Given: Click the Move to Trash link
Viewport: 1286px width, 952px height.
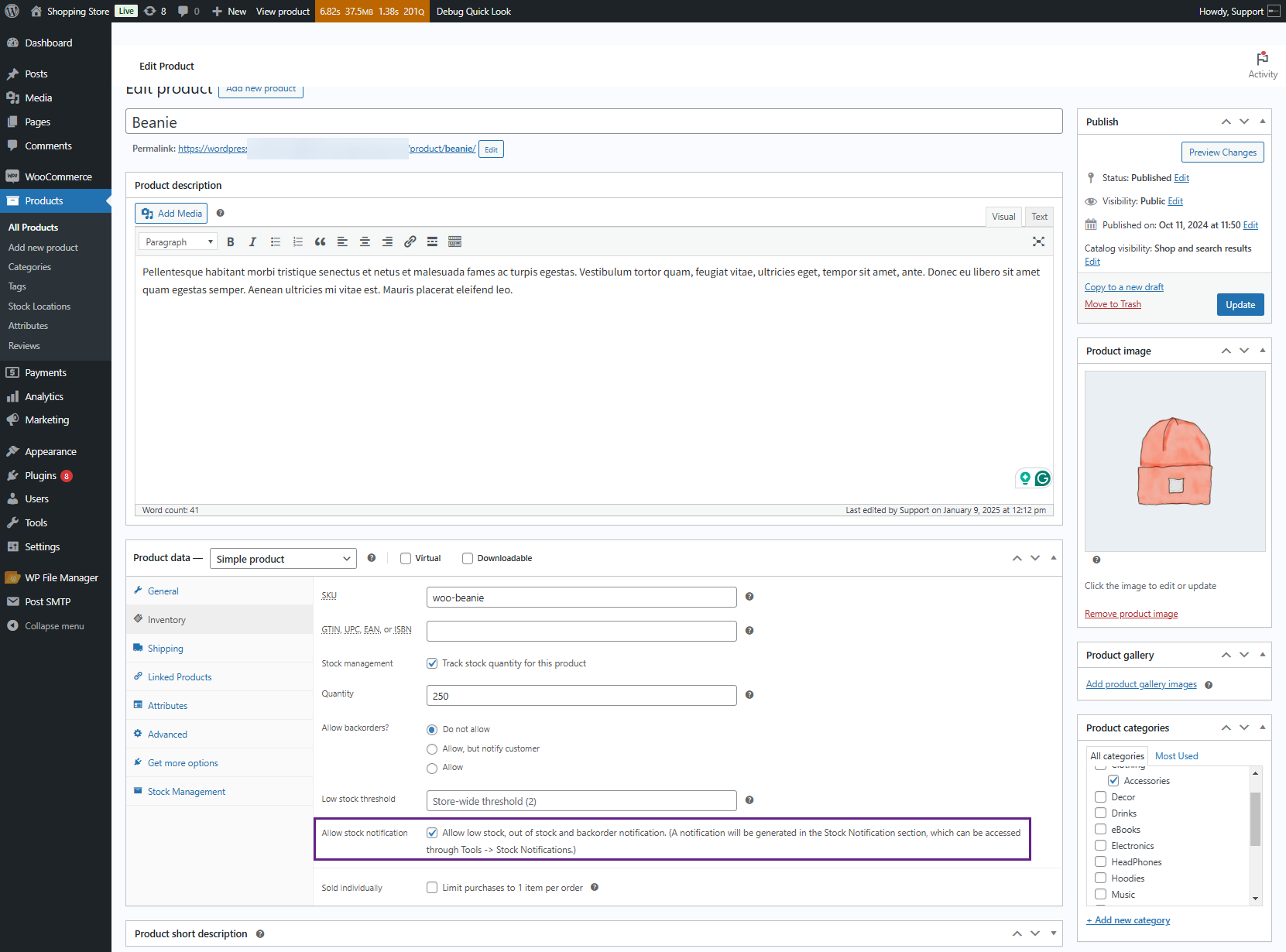Looking at the screenshot, I should 1113,304.
